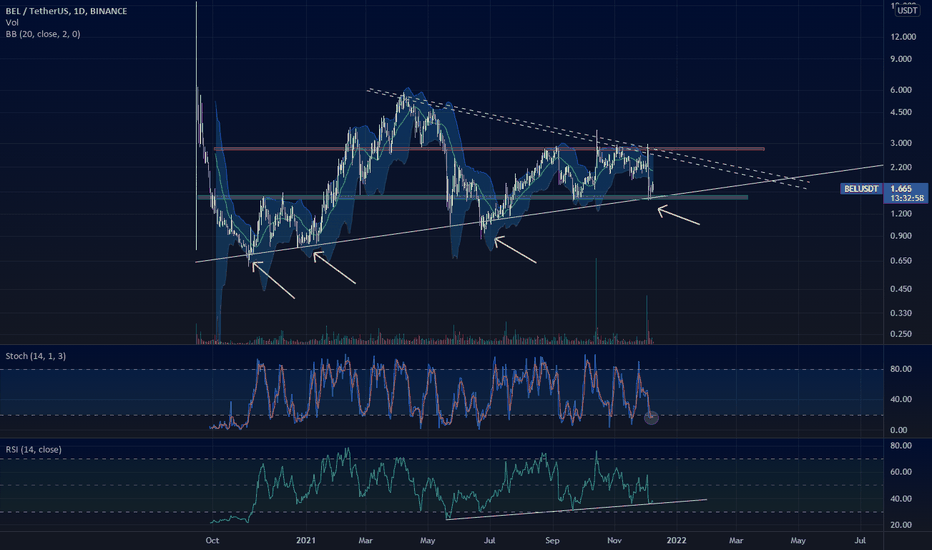Click the Sep date label

pyautogui.click(x=552, y=540)
